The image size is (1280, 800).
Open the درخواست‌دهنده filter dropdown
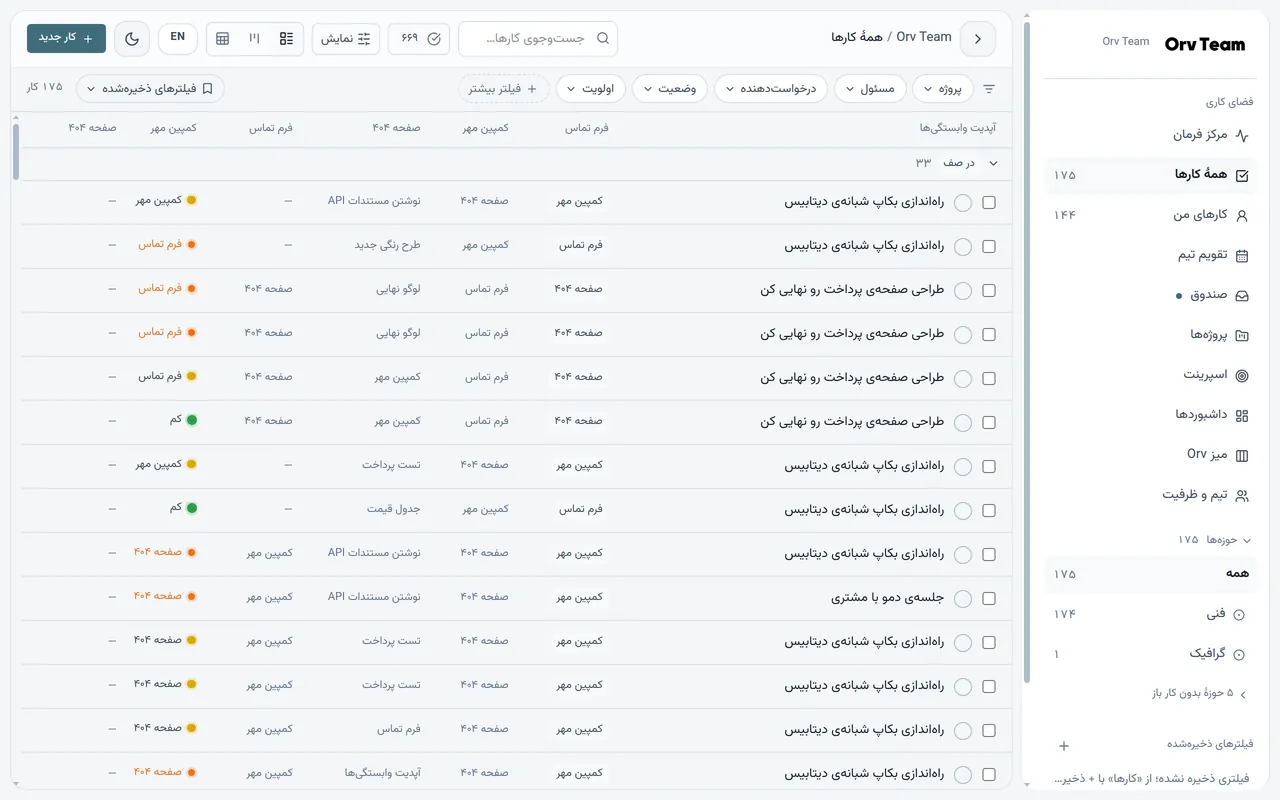(771, 89)
